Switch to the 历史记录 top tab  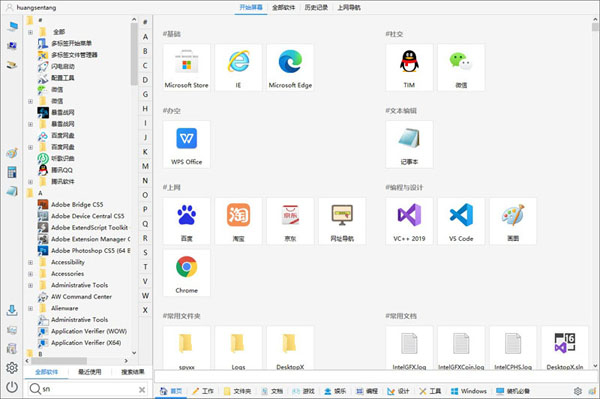pyautogui.click(x=316, y=7)
